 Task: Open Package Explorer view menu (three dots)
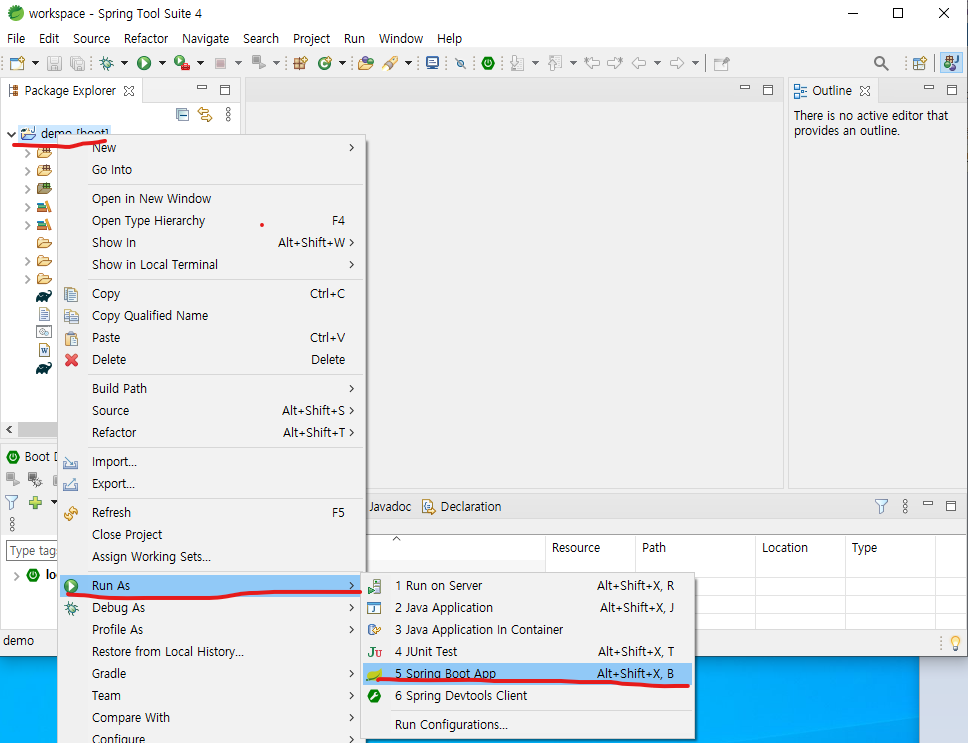pyautogui.click(x=228, y=114)
